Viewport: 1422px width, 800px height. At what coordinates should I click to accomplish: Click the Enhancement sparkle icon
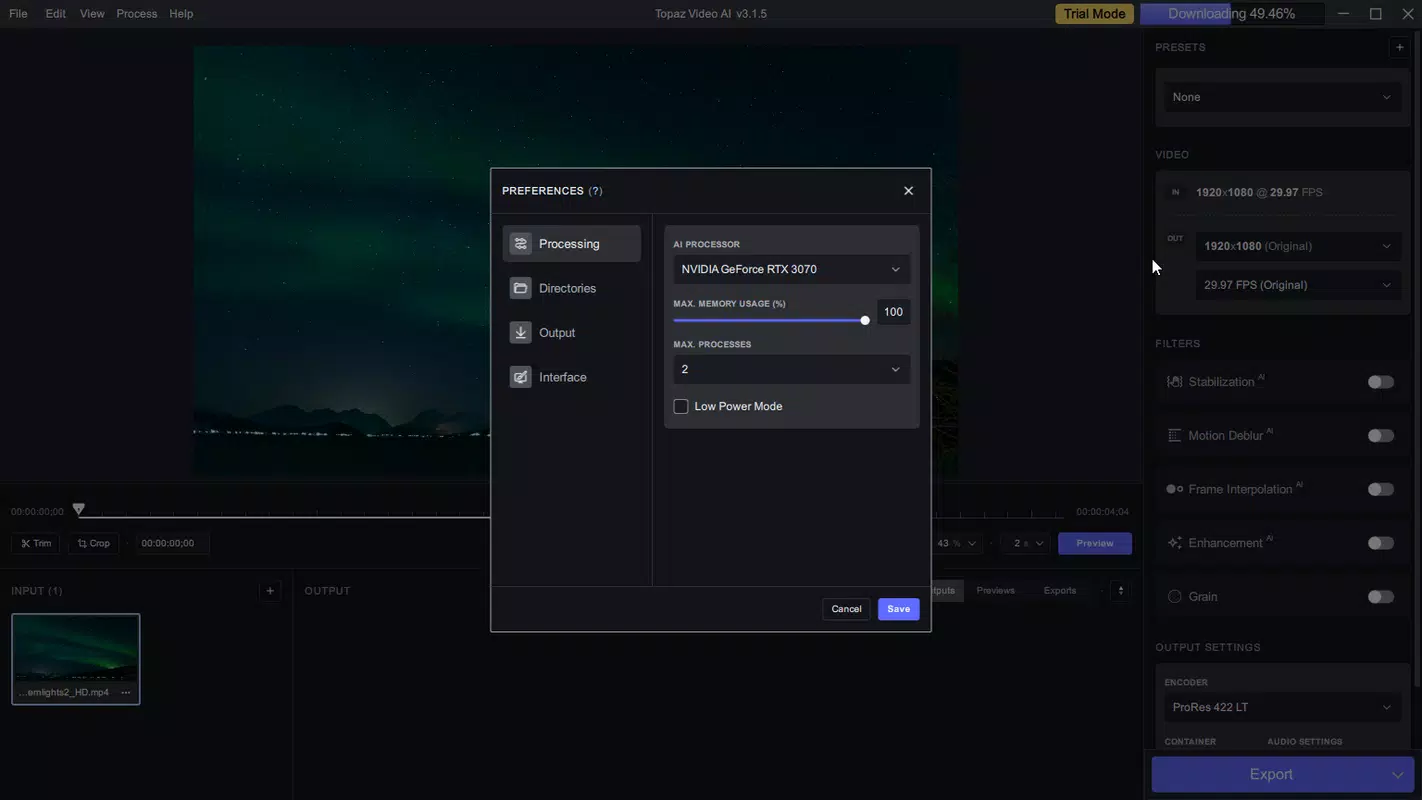[1173, 542]
